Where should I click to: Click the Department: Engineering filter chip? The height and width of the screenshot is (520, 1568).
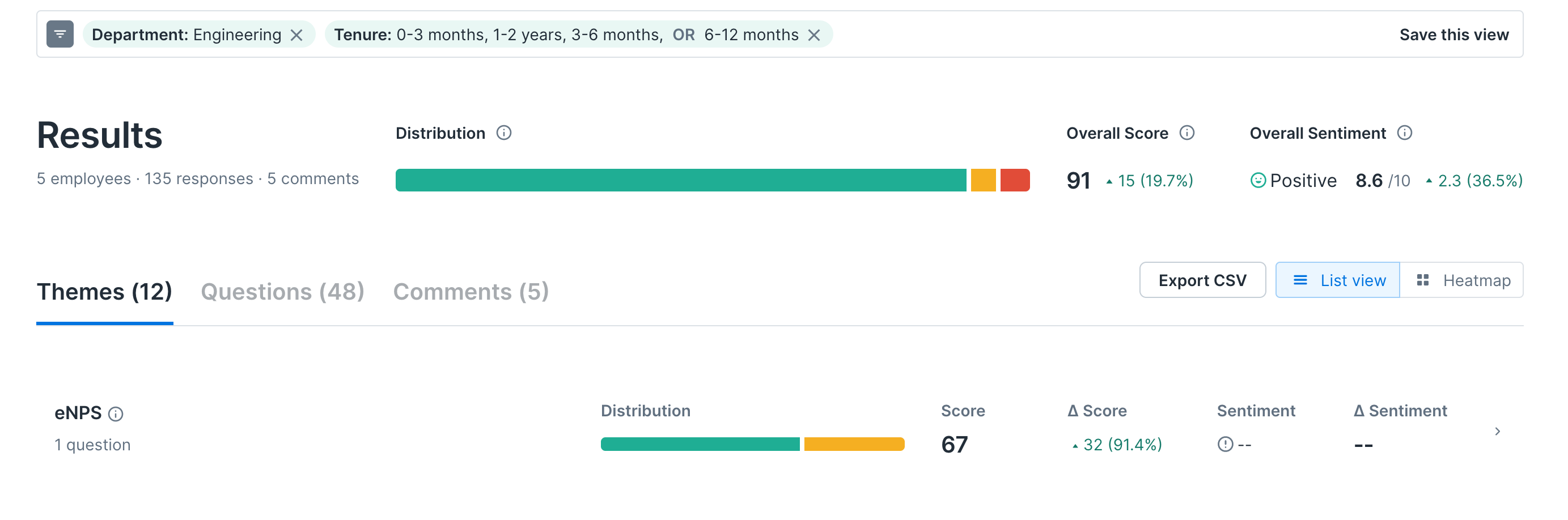tap(187, 35)
